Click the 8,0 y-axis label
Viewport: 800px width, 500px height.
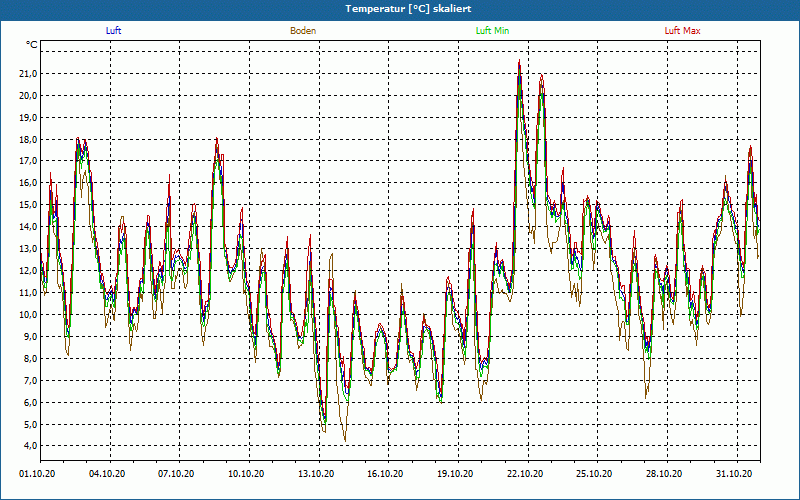point(30,359)
